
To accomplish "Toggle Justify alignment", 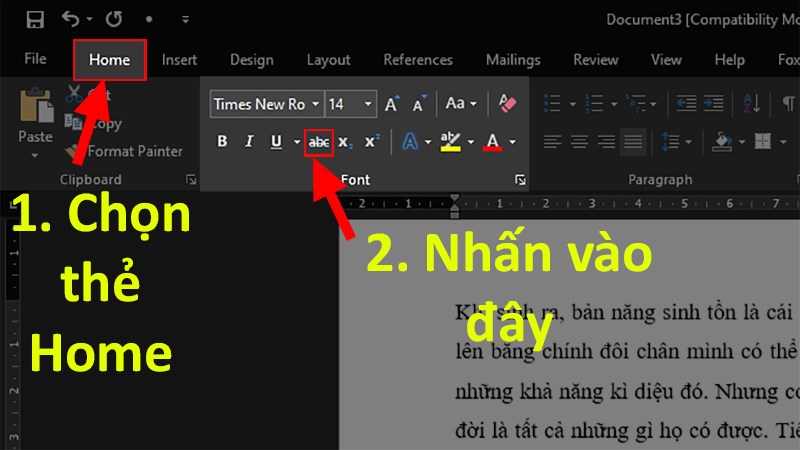I will point(633,141).
